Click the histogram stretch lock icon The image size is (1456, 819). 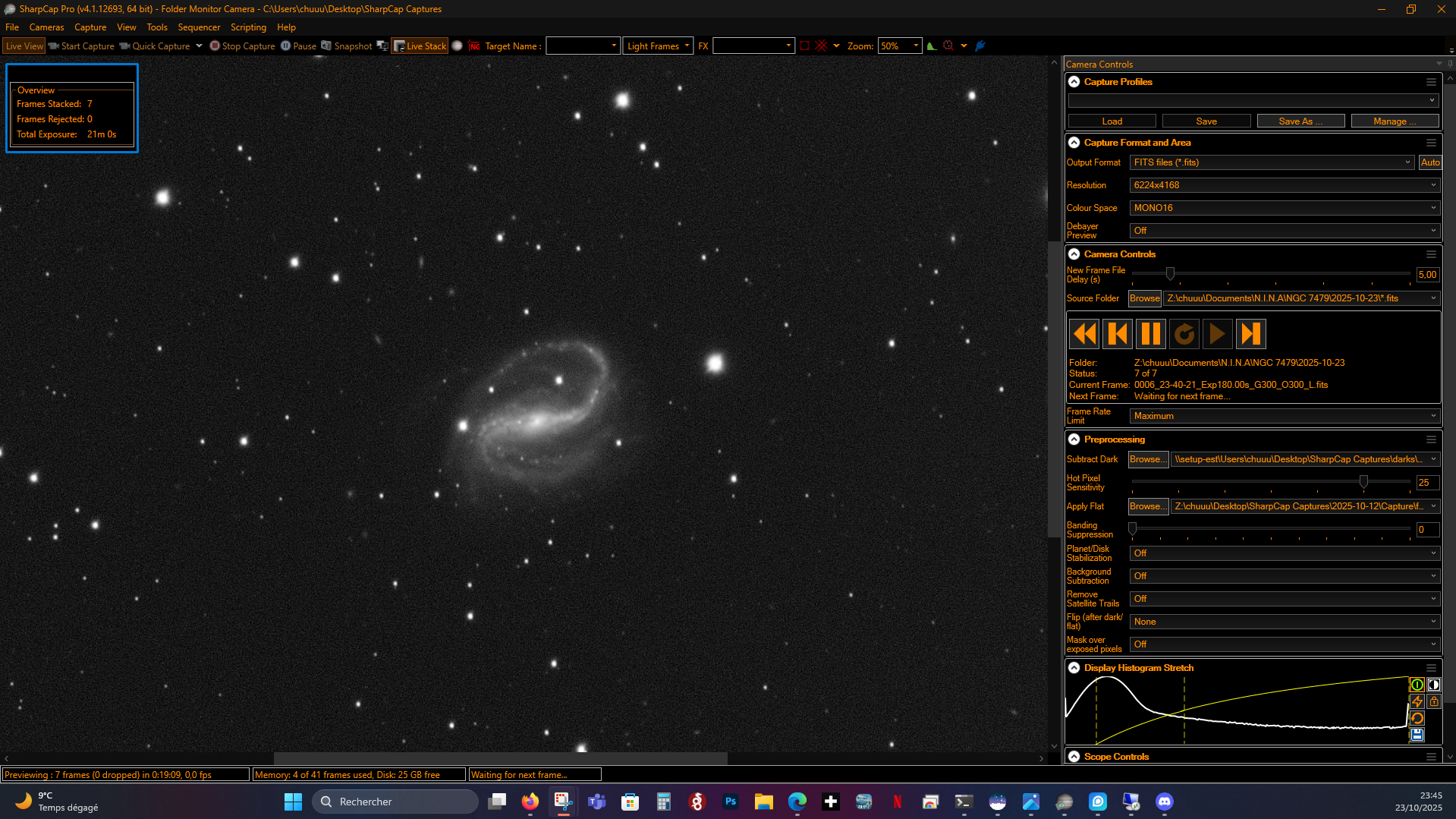pyautogui.click(x=1433, y=701)
